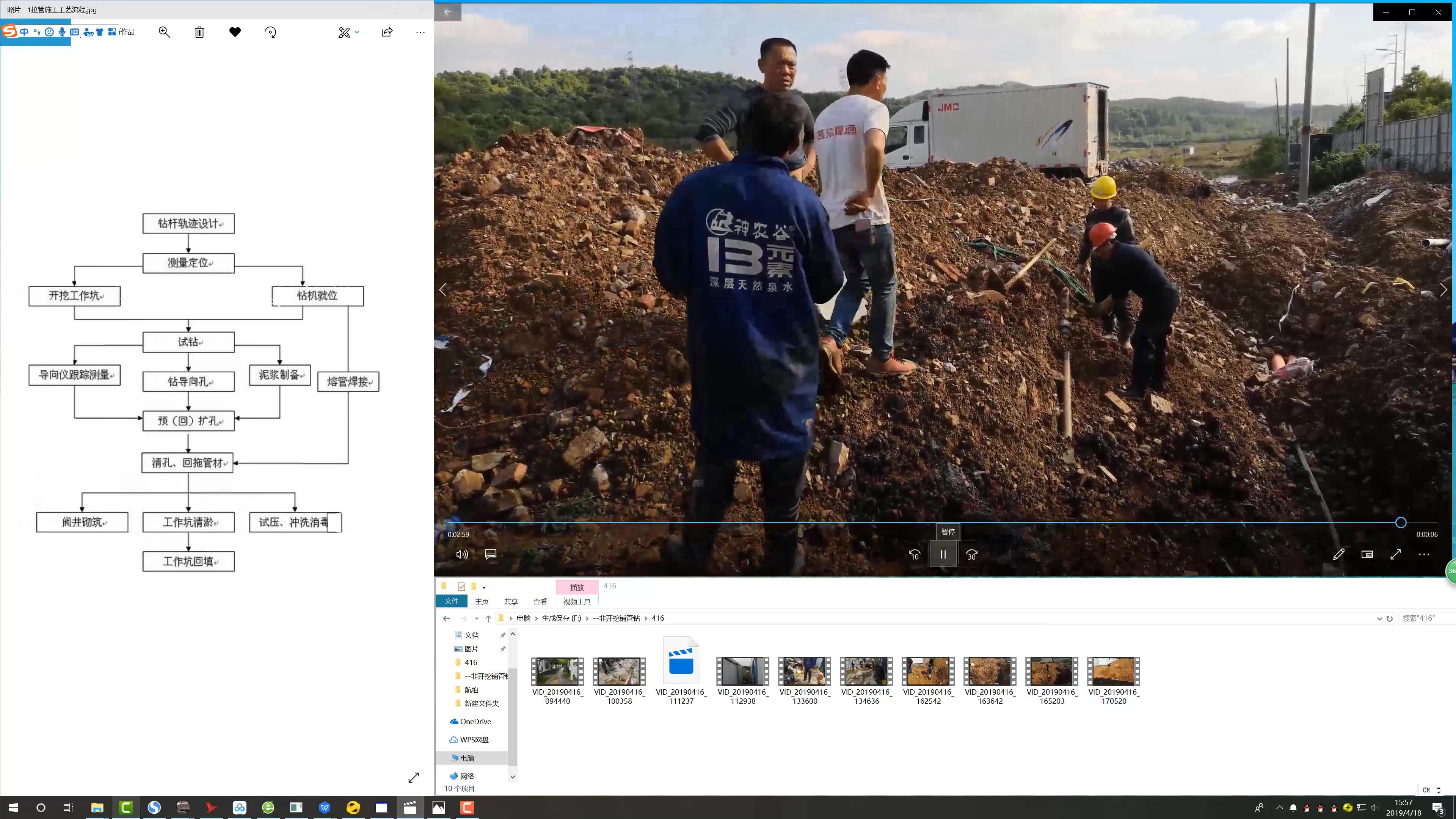Open the 文件 menu in Explorer
This screenshot has width=1456, height=819.
(451, 601)
